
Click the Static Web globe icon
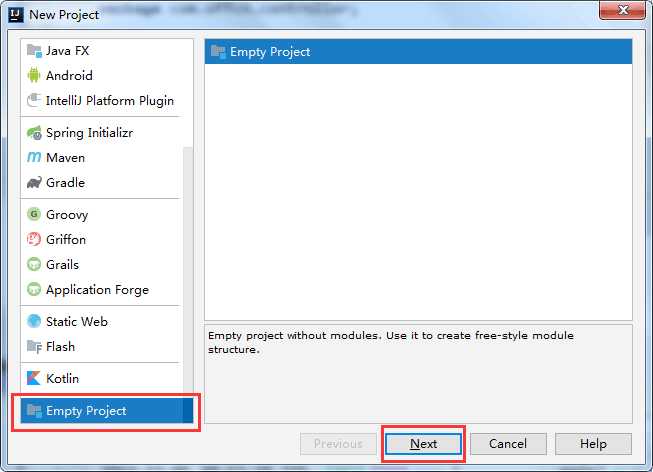[34, 321]
